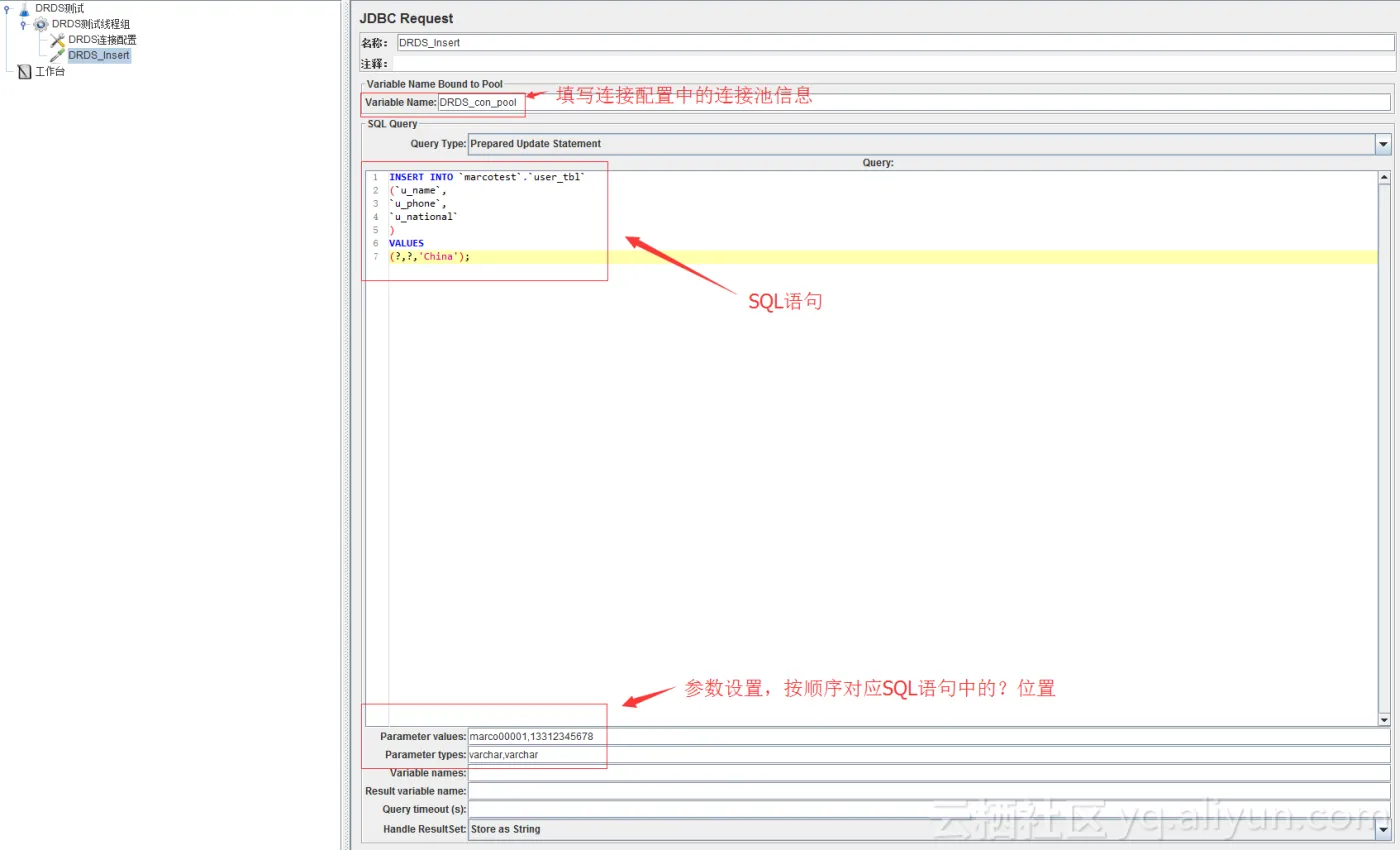This screenshot has height=850, width=1400.
Task: Click the DRDS测试线程组 gear icon
Action: pyautogui.click(x=41, y=24)
